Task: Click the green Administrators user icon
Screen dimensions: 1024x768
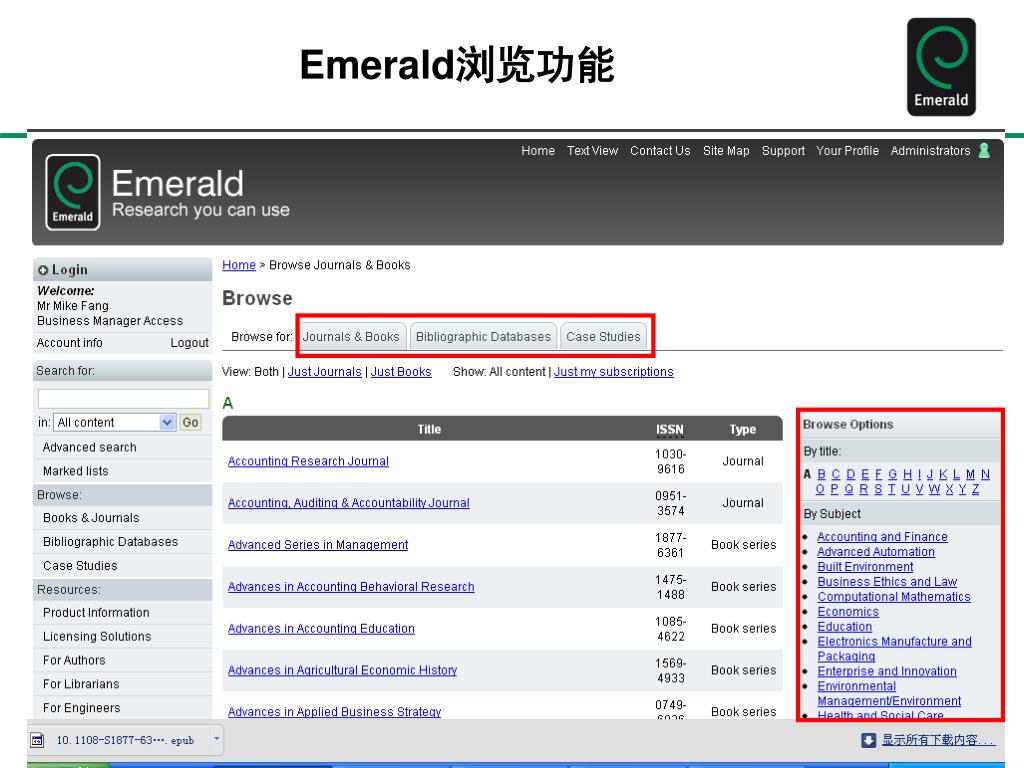Action: pos(984,151)
